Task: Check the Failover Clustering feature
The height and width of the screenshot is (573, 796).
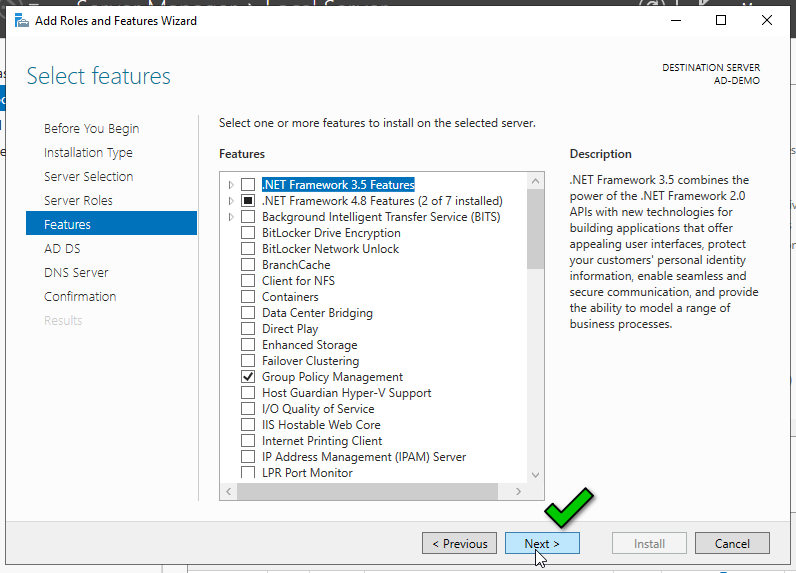Action: (x=248, y=361)
